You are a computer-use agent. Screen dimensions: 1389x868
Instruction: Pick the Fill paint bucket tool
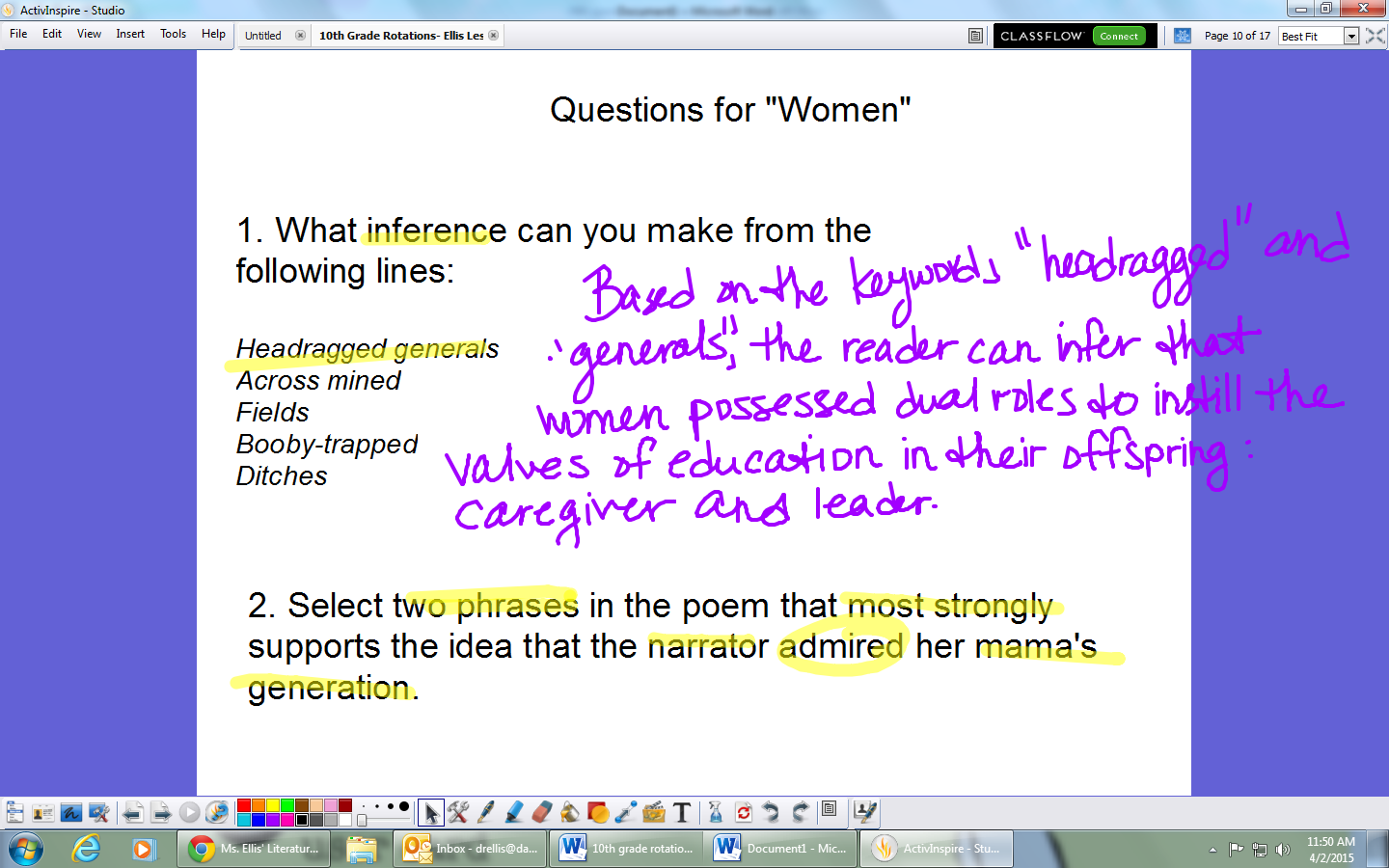click(x=570, y=813)
